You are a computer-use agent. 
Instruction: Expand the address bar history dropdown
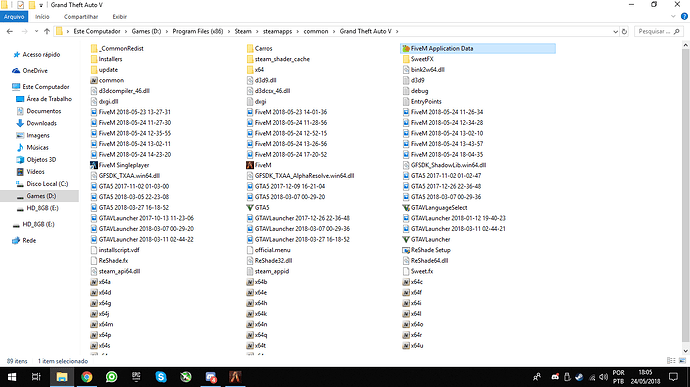[615, 32]
